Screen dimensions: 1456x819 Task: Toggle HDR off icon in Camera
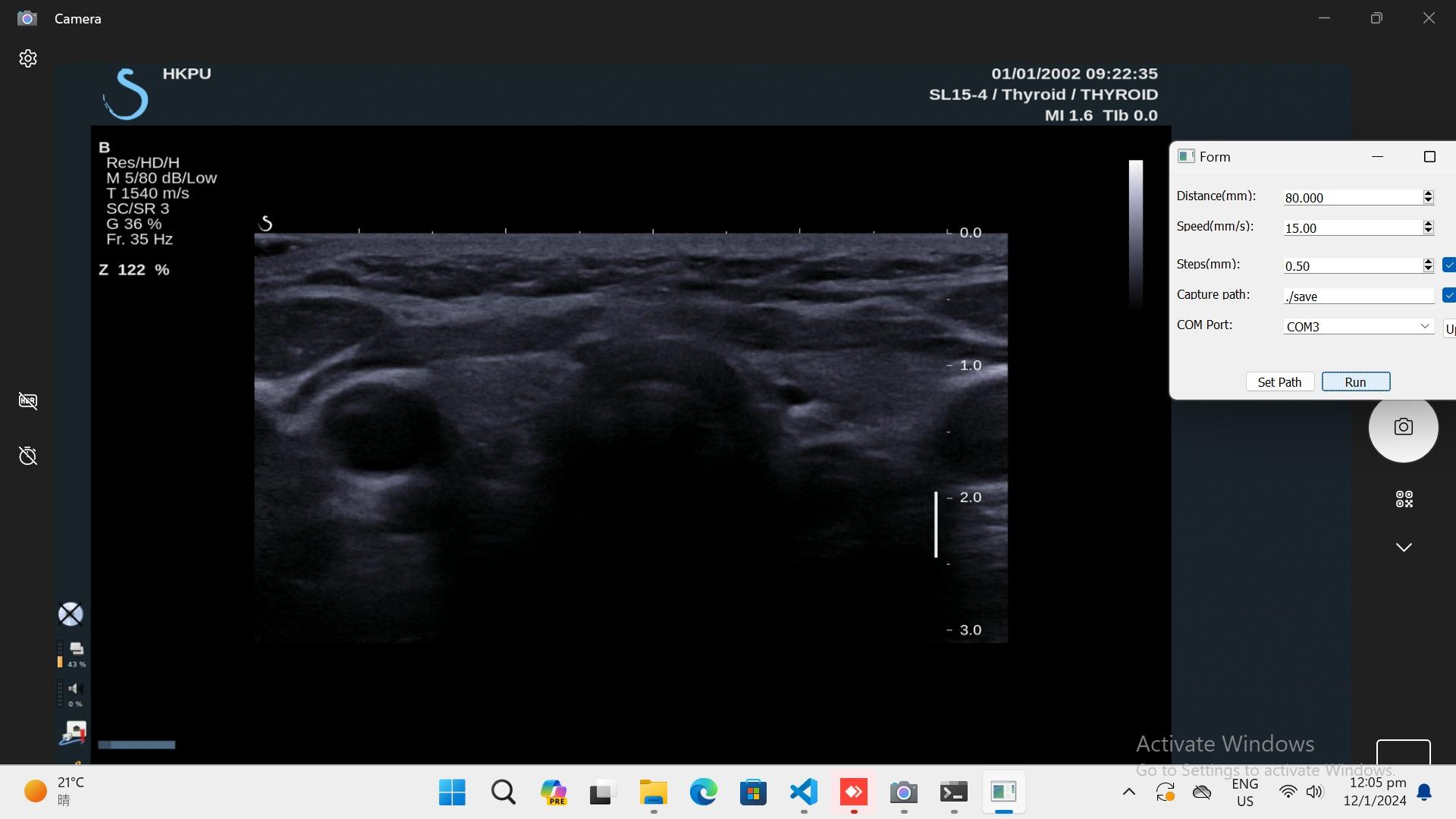click(x=28, y=400)
